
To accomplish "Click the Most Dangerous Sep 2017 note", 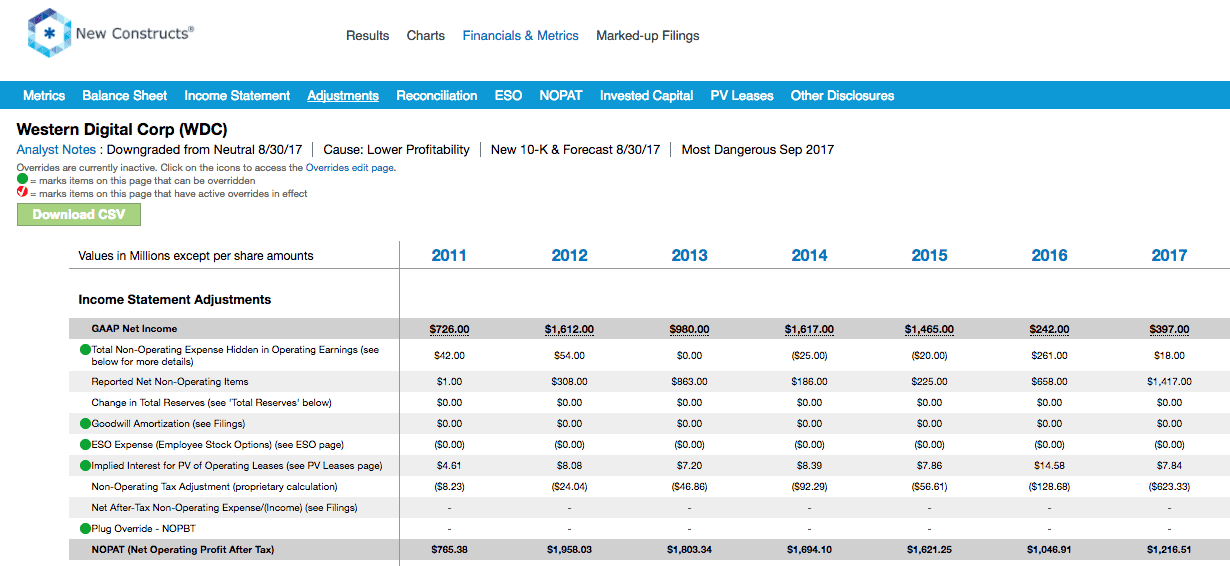I will (758, 150).
